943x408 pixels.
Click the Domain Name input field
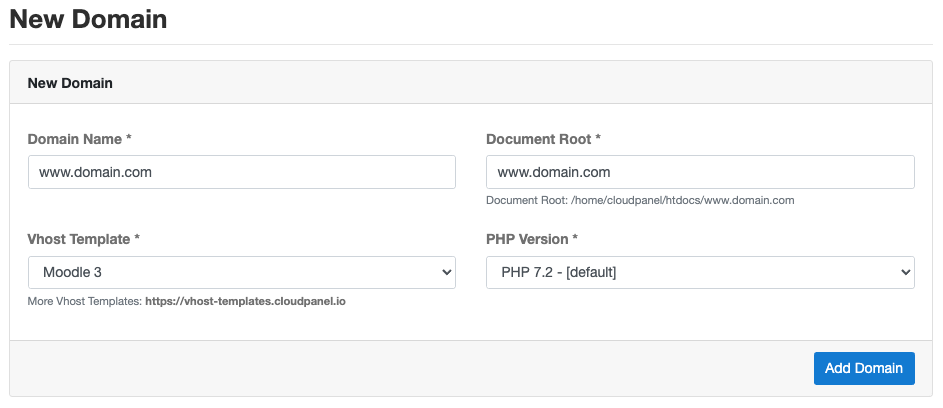(242, 172)
